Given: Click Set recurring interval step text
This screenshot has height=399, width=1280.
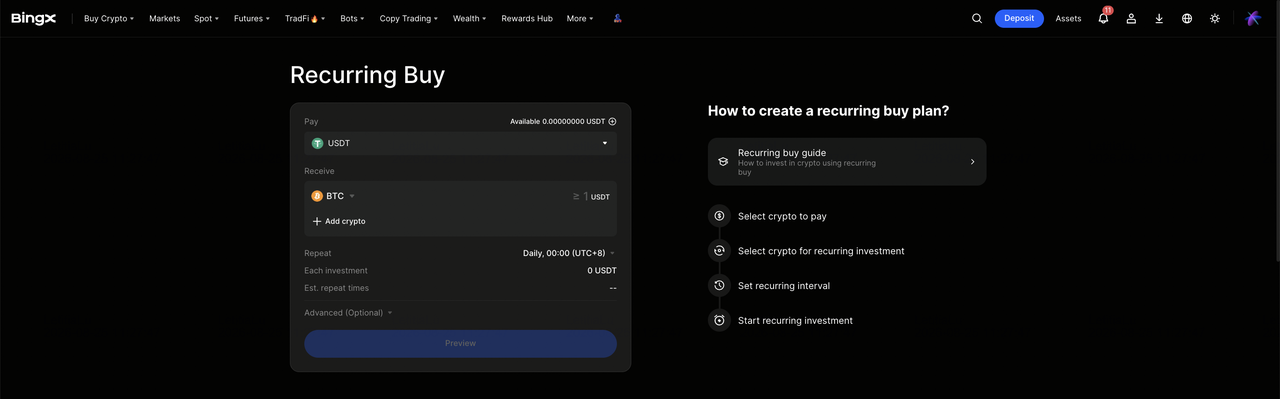Looking at the screenshot, I should click(x=784, y=286).
